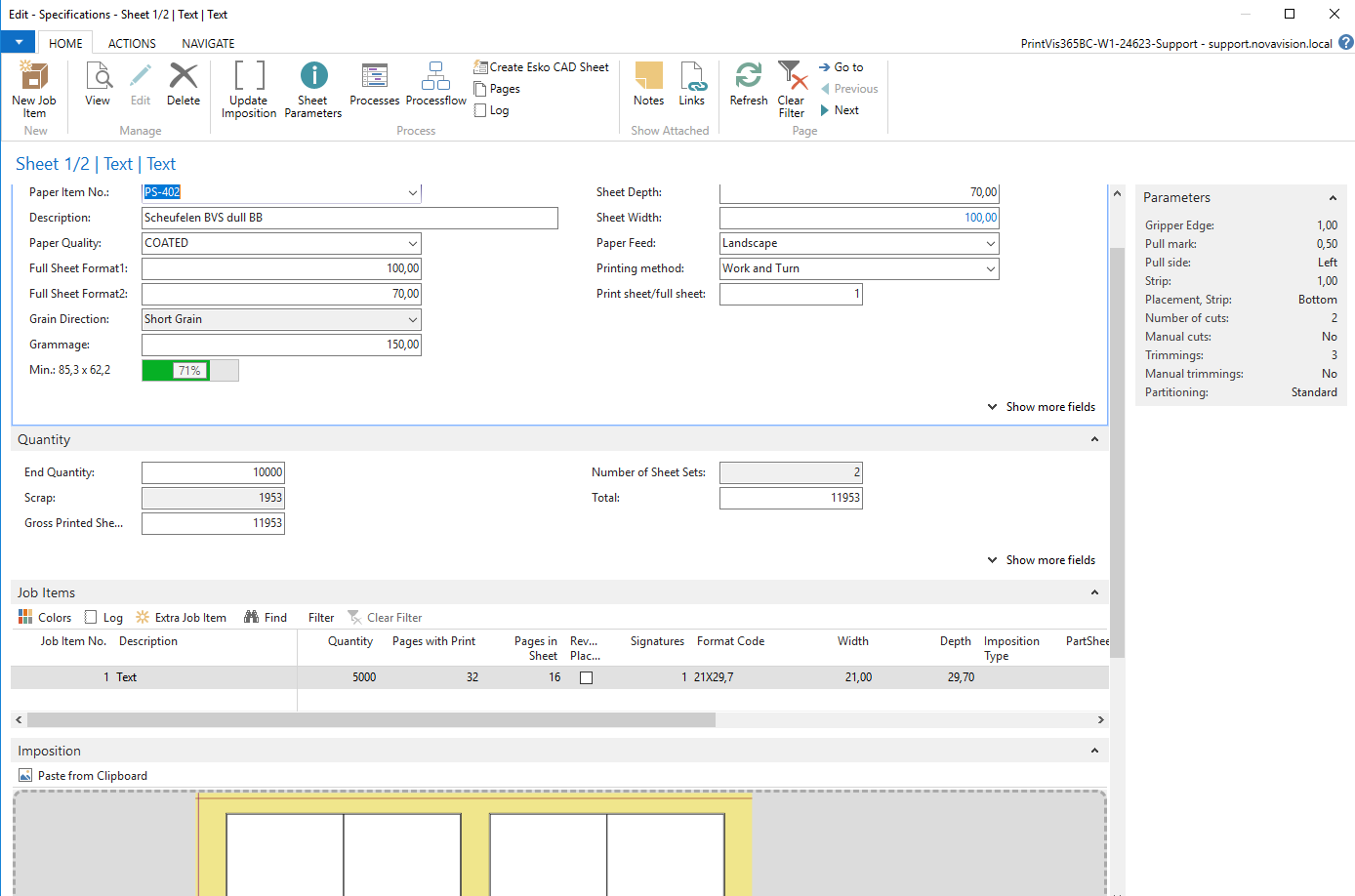Image resolution: width=1355 pixels, height=896 pixels.
Task: Click the Sheet Width field
Action: click(859, 218)
